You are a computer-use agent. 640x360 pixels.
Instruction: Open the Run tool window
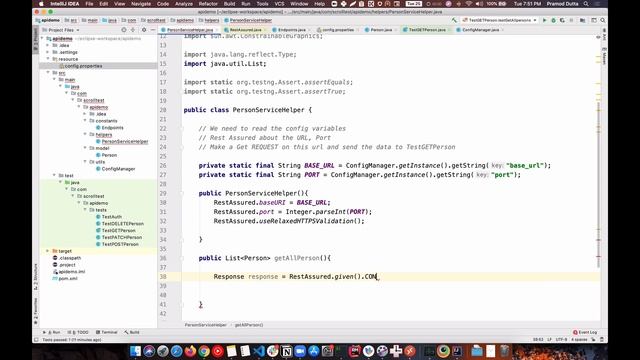[x=52, y=332]
